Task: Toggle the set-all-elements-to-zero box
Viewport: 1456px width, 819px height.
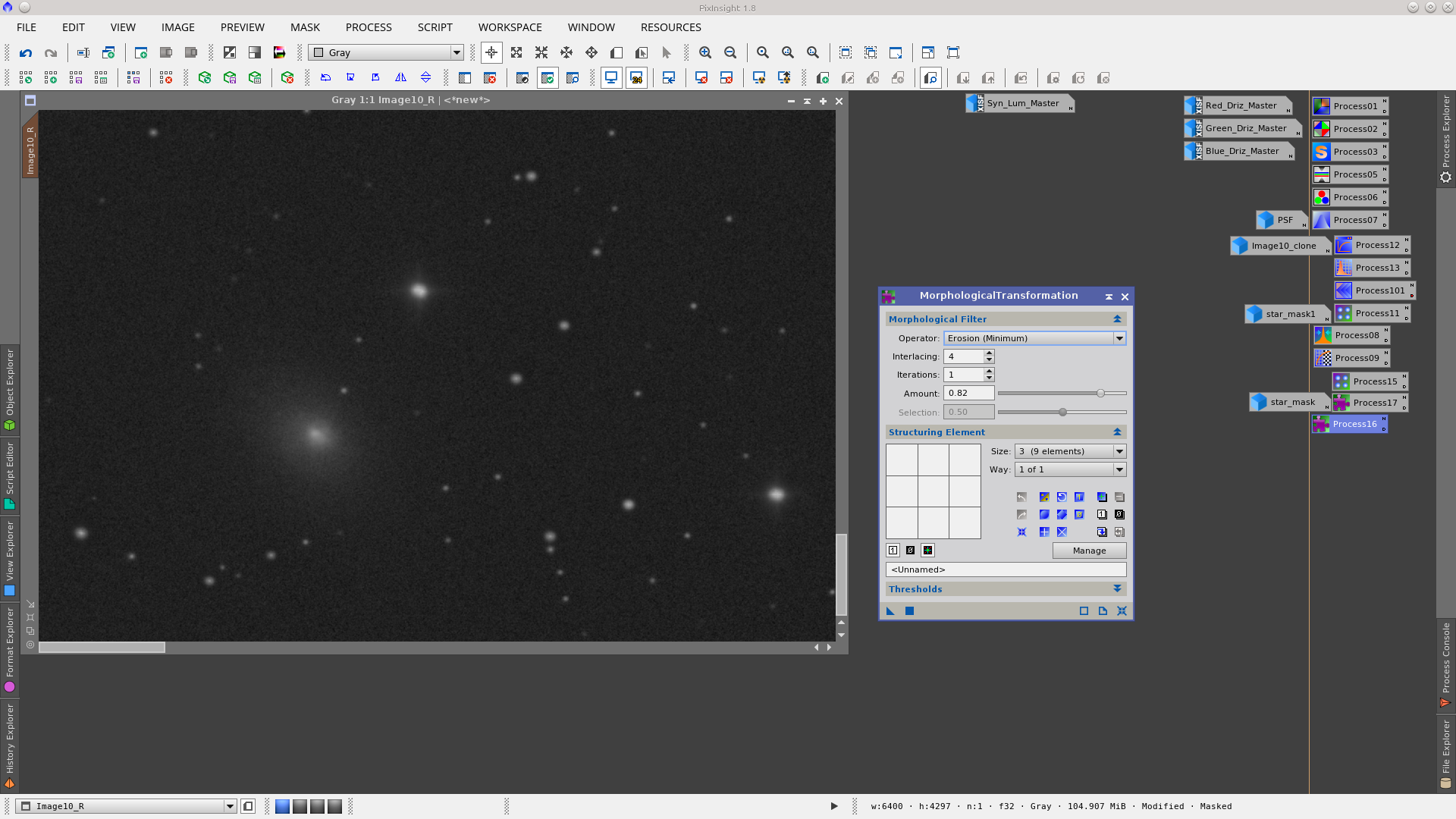Action: point(911,551)
